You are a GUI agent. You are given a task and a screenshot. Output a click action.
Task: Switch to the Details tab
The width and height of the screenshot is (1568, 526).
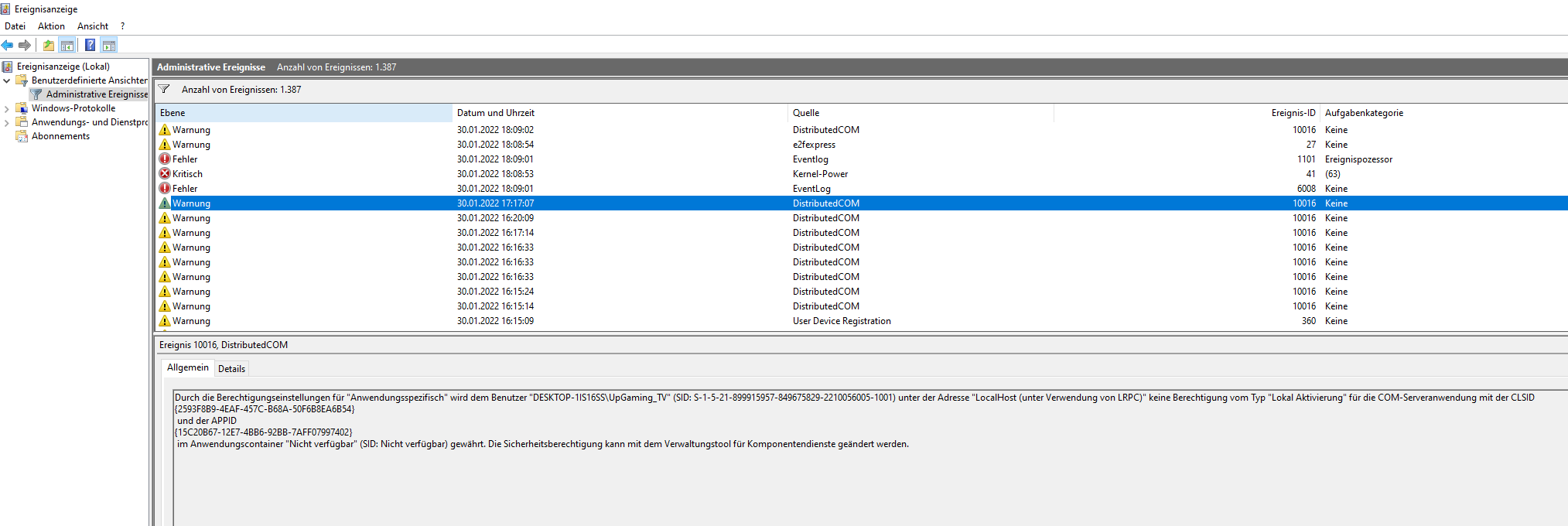tap(231, 369)
